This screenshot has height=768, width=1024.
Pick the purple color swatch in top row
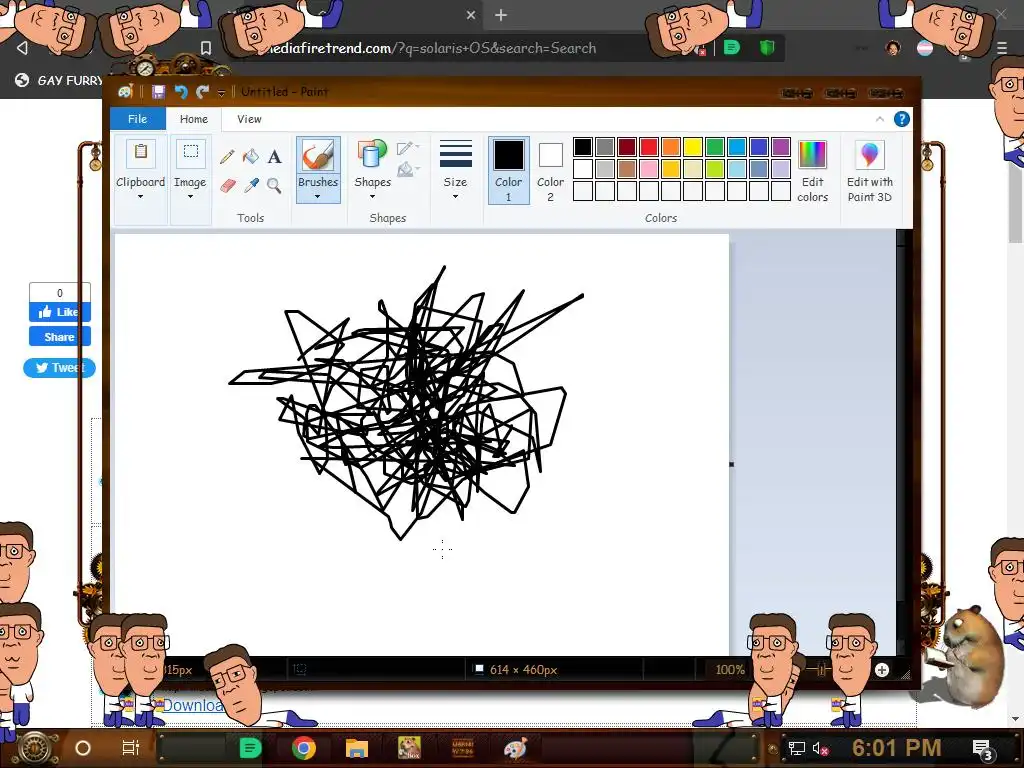tap(780, 147)
